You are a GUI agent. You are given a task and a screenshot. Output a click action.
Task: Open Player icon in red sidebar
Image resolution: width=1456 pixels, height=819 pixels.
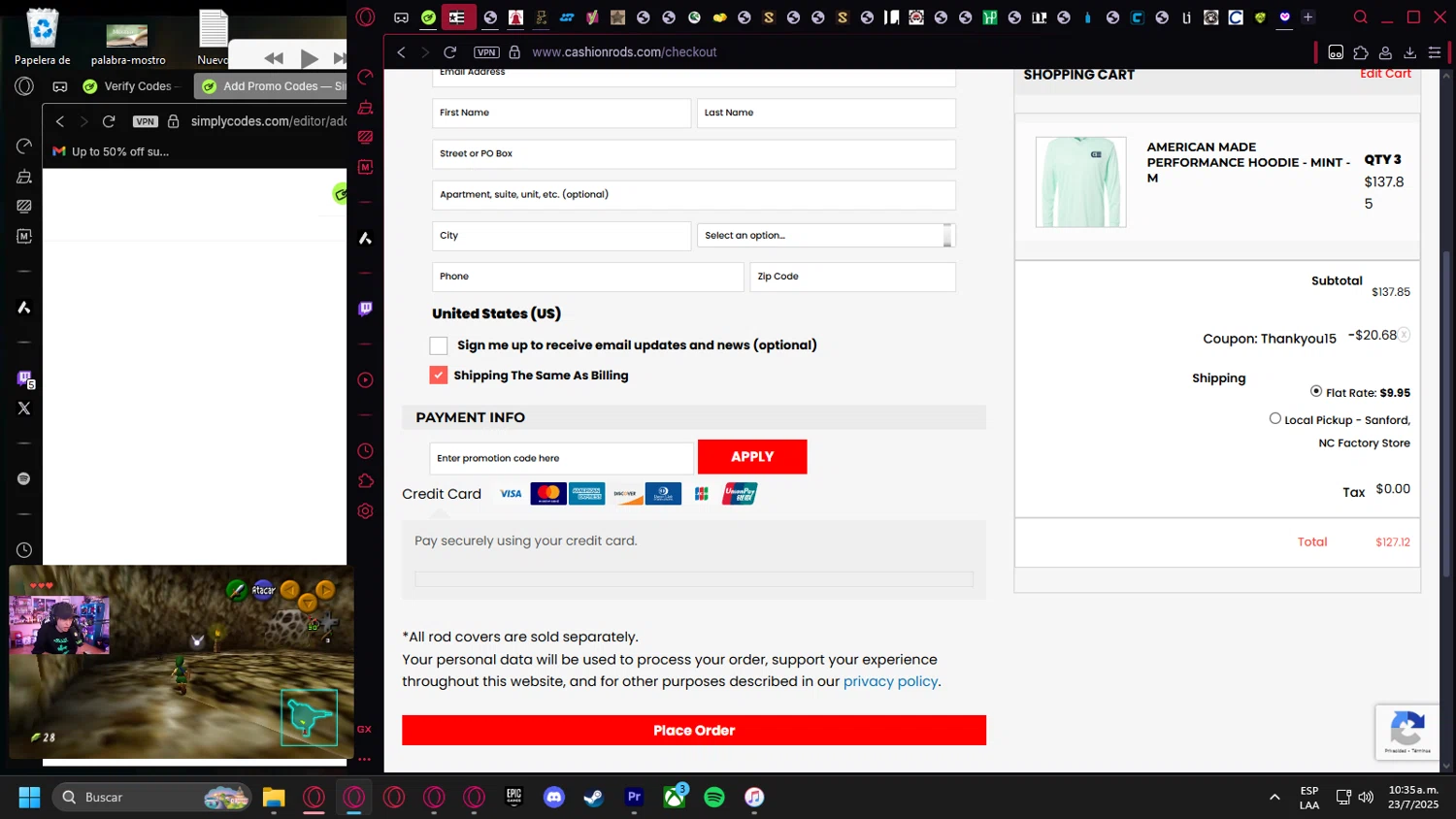366,380
